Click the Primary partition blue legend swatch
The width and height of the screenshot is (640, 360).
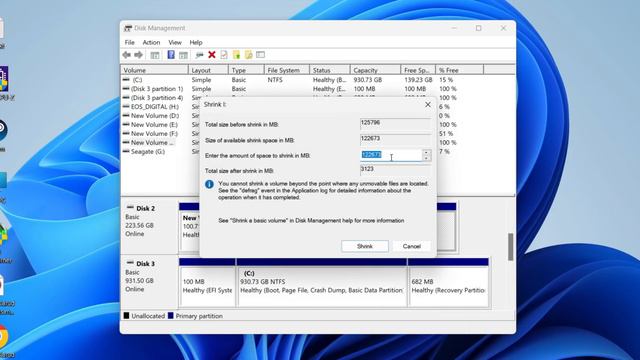point(171,316)
